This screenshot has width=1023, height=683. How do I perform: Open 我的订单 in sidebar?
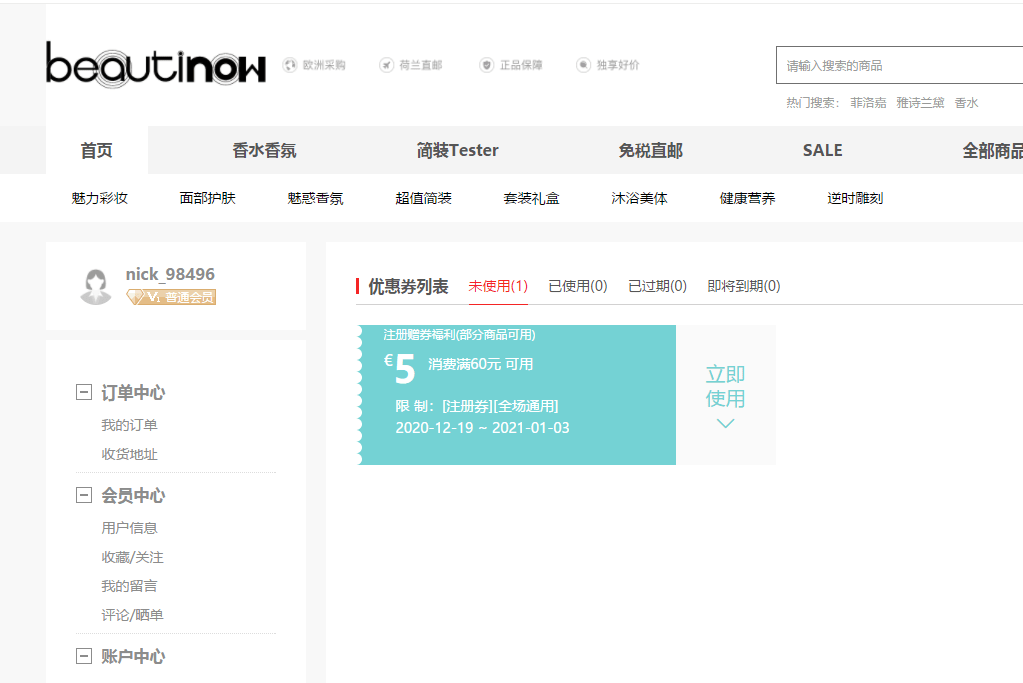pyautogui.click(x=129, y=425)
